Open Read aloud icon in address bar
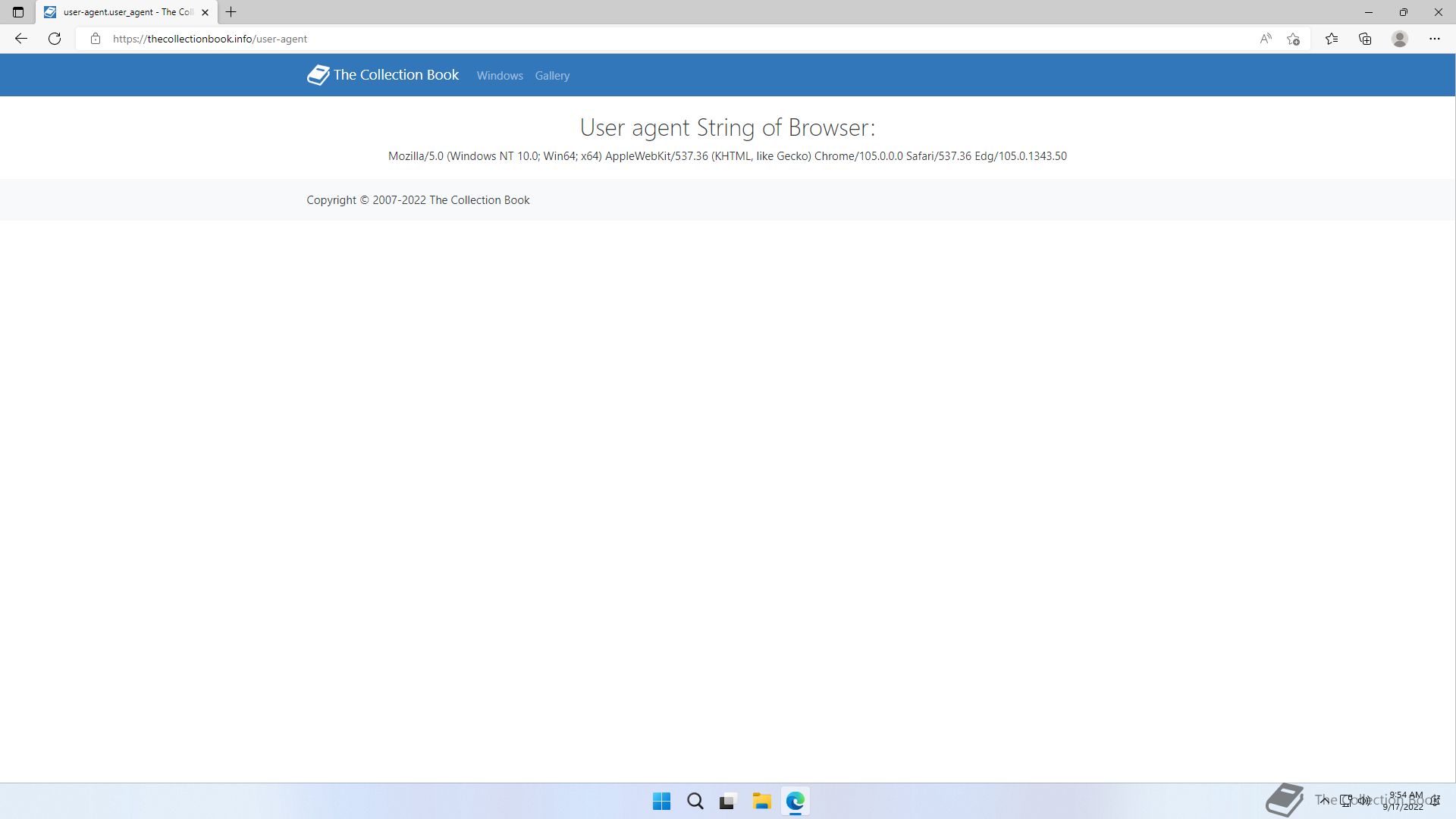This screenshot has height=819, width=1456. click(x=1265, y=39)
